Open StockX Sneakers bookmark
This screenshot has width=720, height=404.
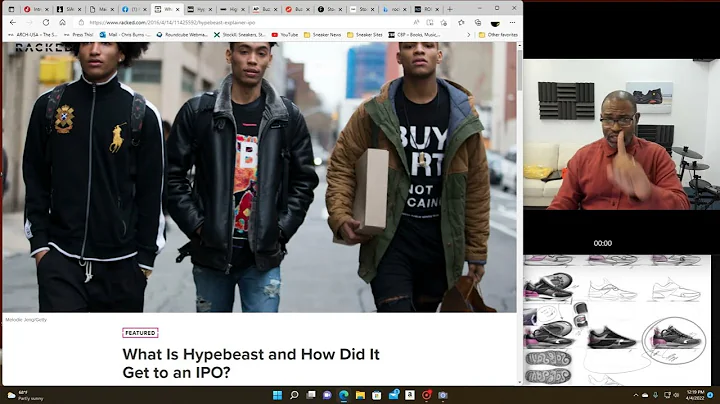(239, 35)
